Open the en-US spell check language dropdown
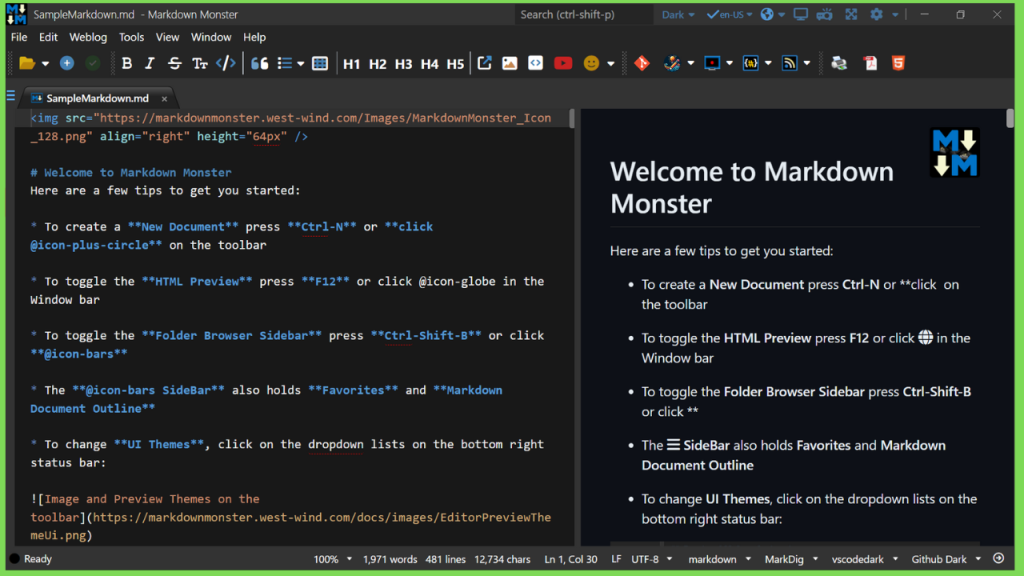 729,14
